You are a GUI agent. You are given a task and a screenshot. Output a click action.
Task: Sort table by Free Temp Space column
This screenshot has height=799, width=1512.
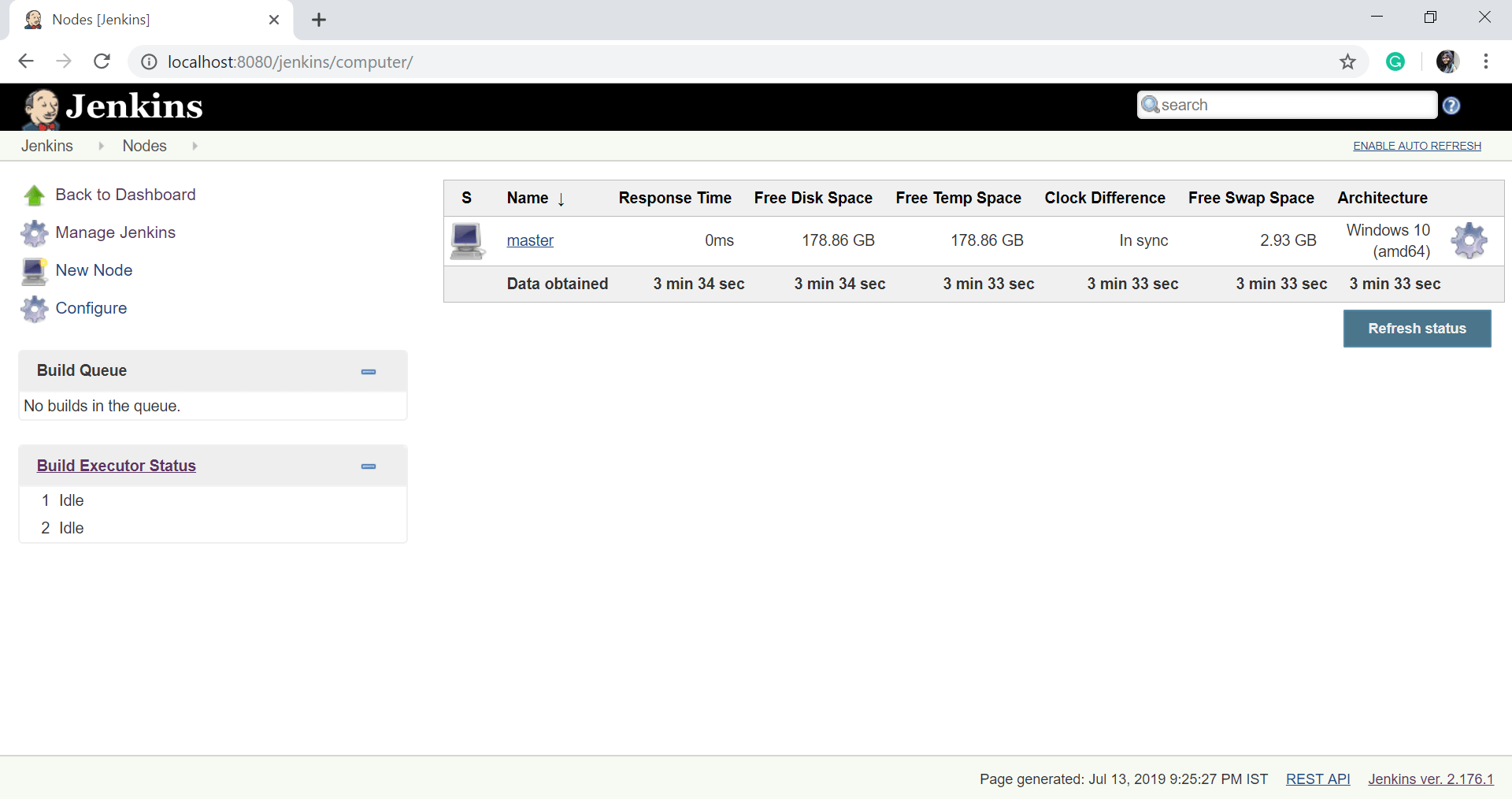point(958,198)
